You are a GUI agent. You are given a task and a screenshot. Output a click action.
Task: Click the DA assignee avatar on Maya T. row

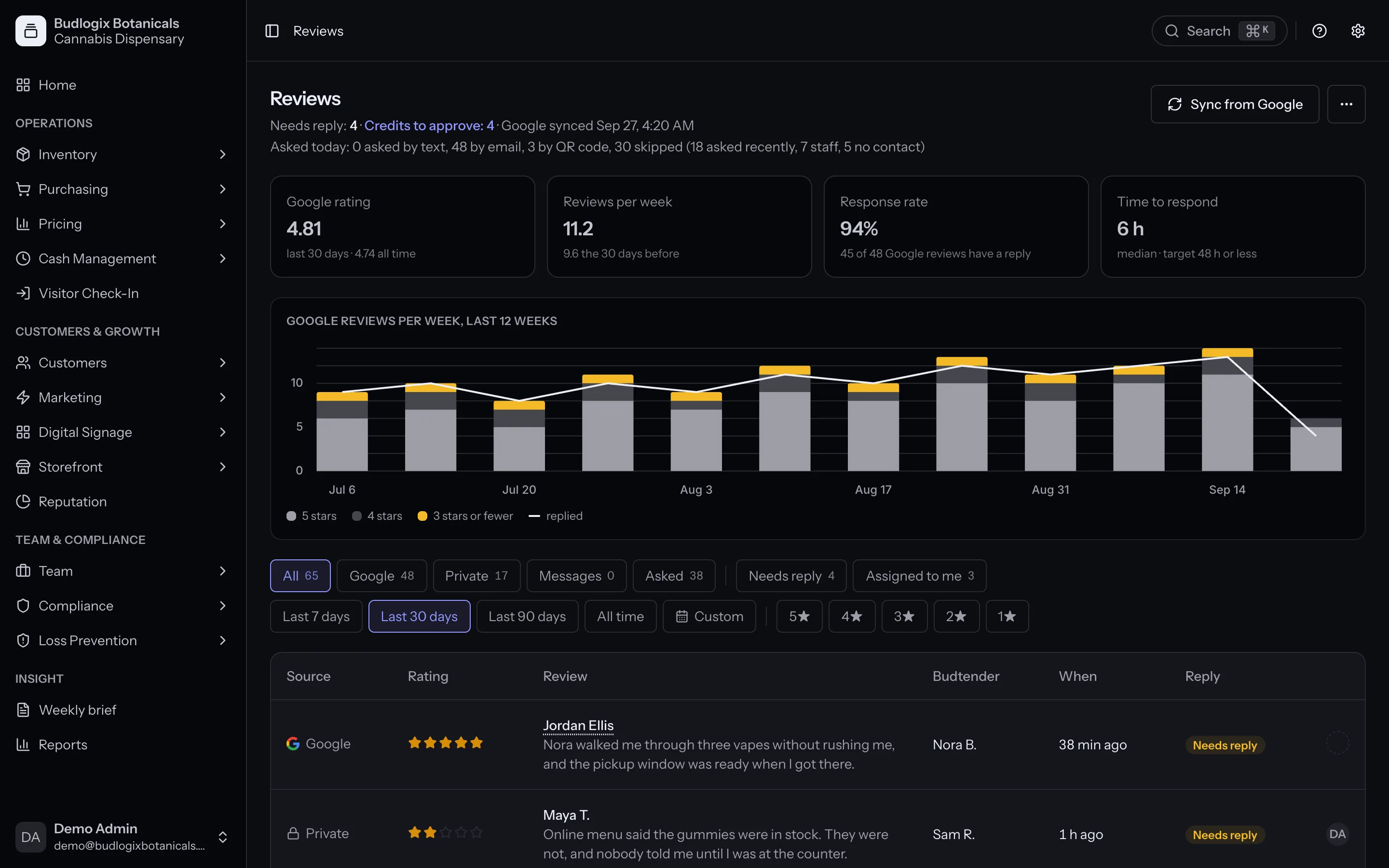point(1337,834)
